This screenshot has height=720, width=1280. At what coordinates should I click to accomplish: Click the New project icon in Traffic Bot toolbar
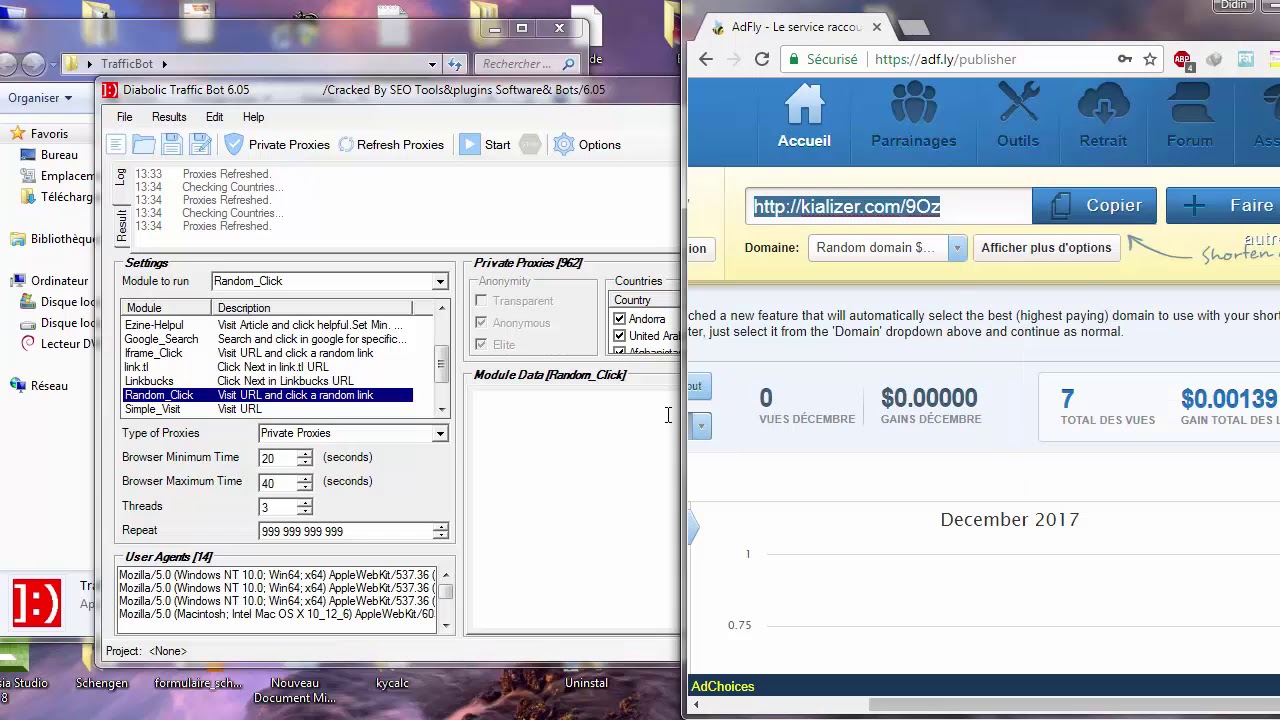point(116,145)
